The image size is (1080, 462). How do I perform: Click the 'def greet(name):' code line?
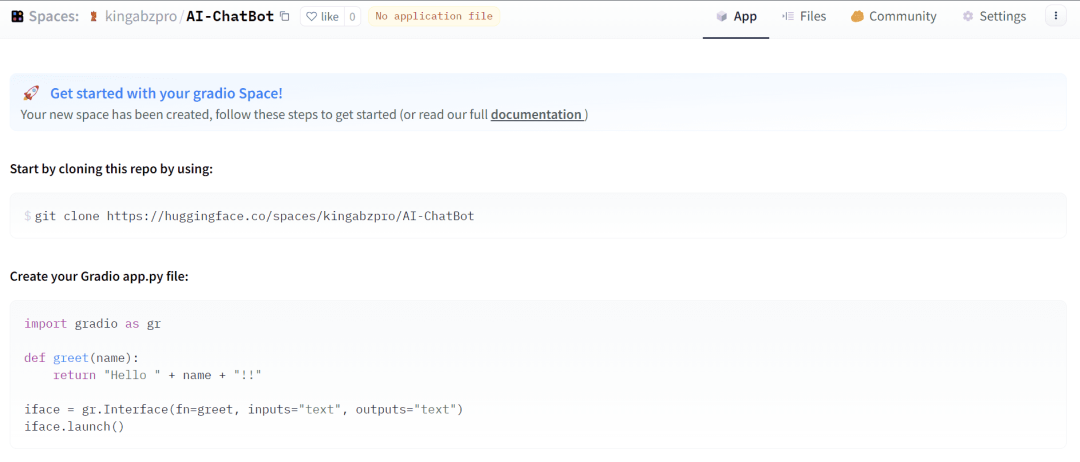81,358
